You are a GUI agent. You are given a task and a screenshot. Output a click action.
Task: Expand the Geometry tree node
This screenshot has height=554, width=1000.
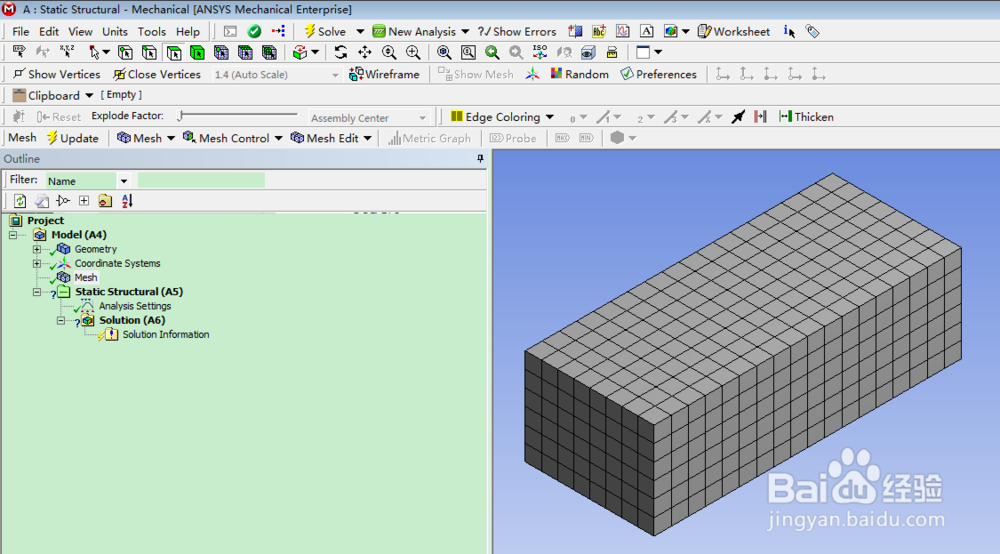coord(36,249)
